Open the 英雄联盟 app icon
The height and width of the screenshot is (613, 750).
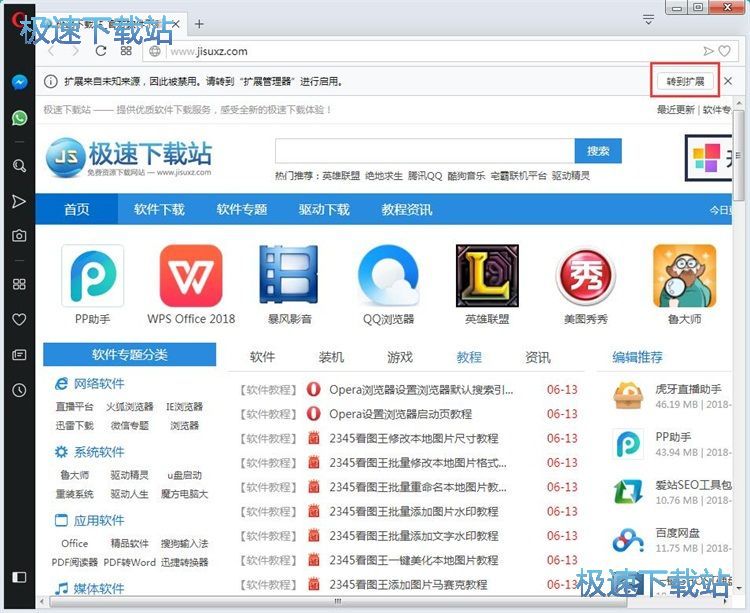[487, 275]
